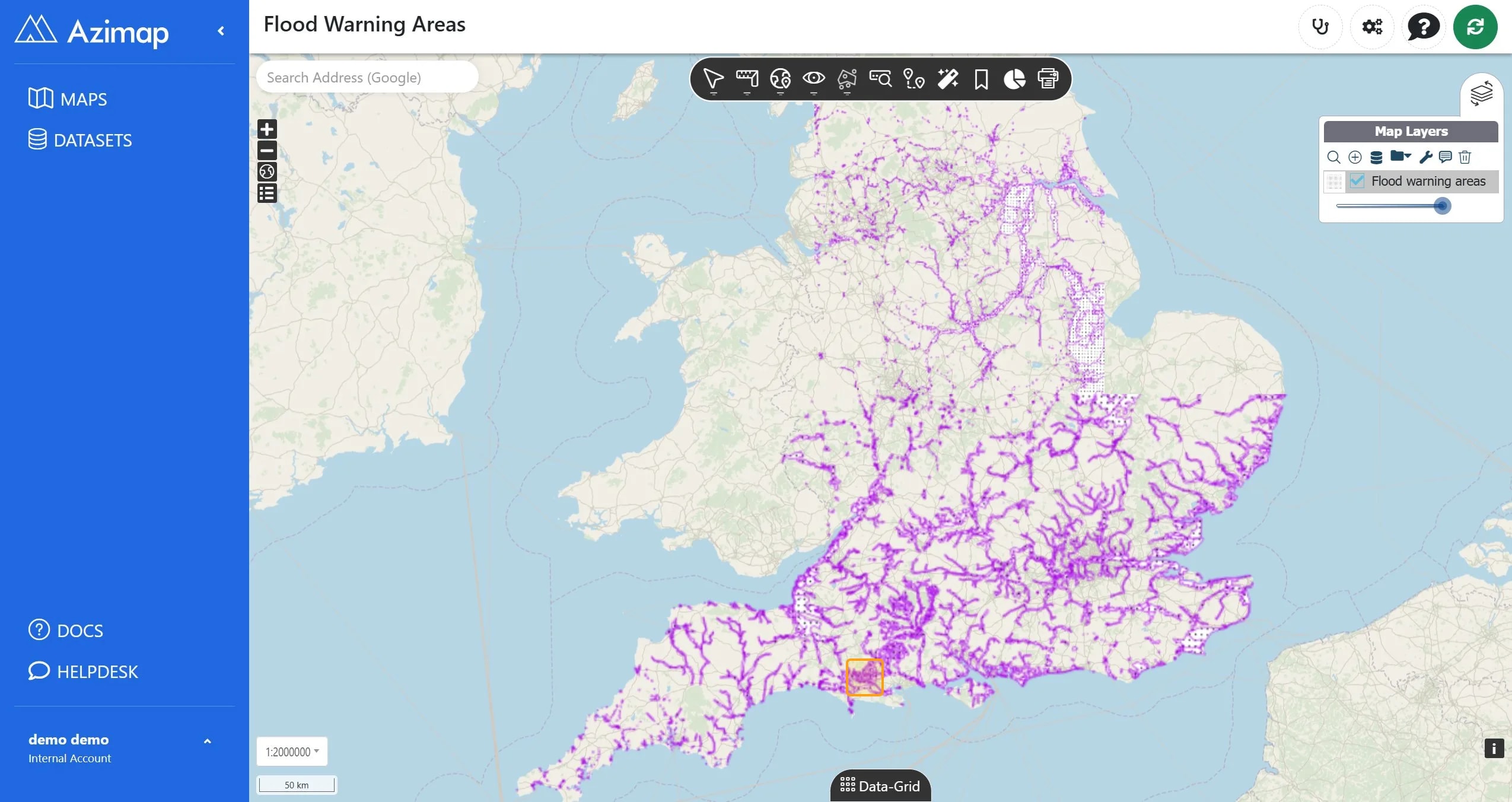Screen dimensions: 1512x802
Task: Open the 1:2000000 scale dropdown
Action: [x=292, y=752]
